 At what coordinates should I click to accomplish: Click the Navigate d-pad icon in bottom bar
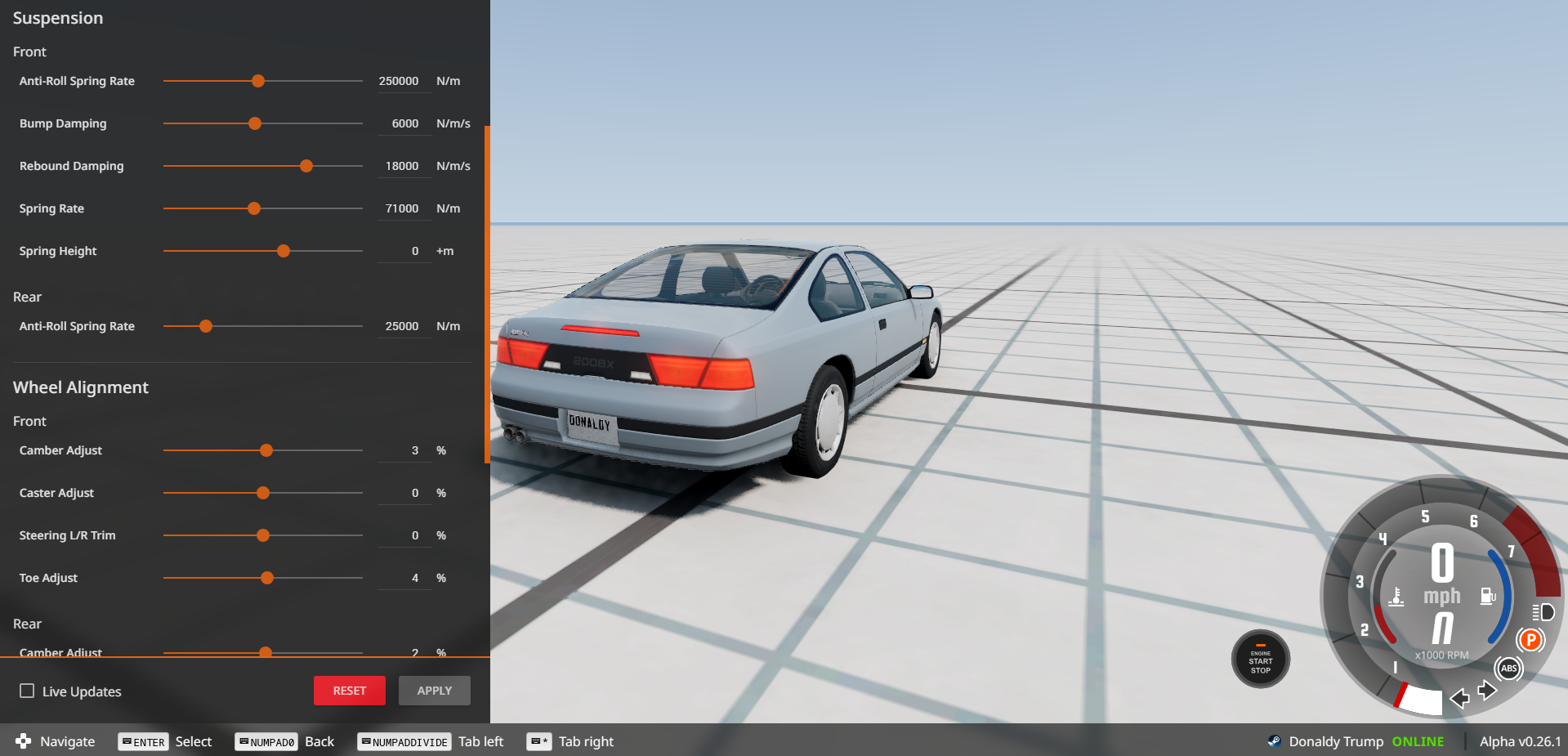23,741
